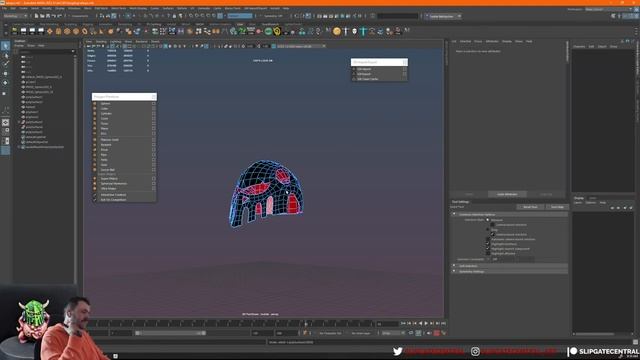Viewport: 640px width, 360px height.
Task: Click the orange round face shelf icon
Action: coord(337,31)
